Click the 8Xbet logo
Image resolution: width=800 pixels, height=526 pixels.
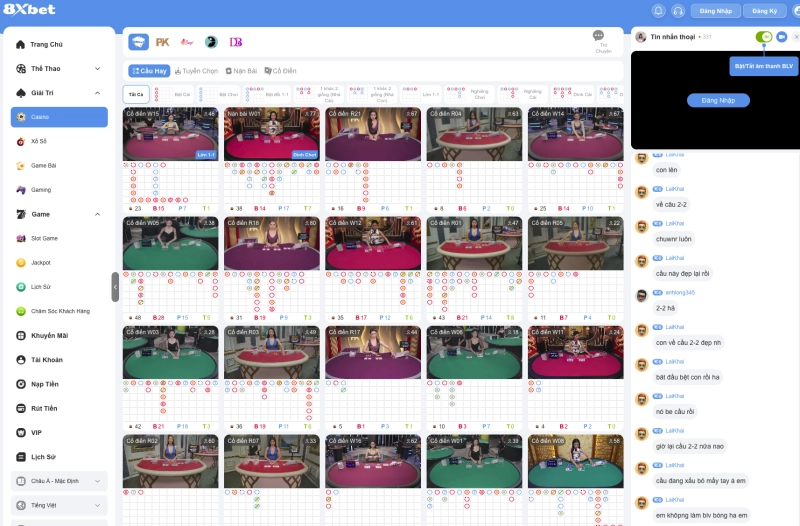(29, 9)
